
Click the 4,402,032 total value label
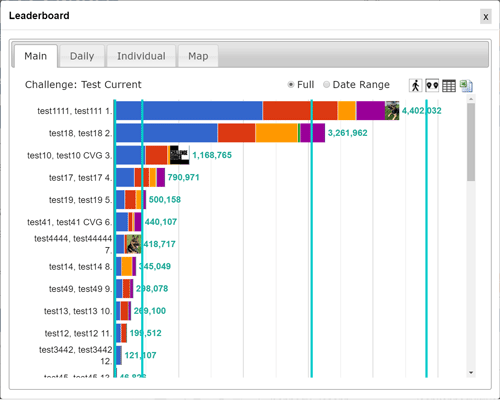point(421,111)
